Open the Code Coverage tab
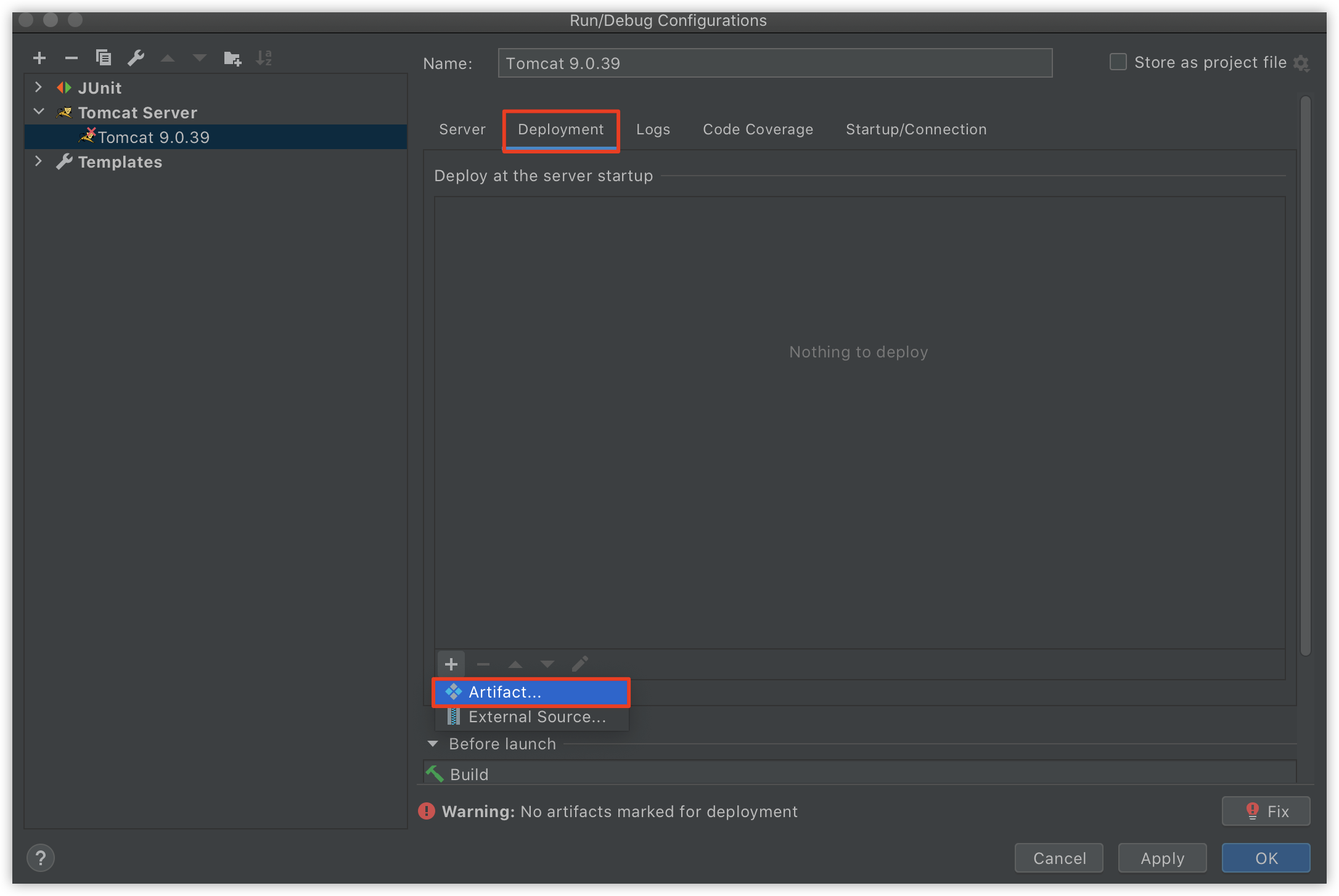 758,129
